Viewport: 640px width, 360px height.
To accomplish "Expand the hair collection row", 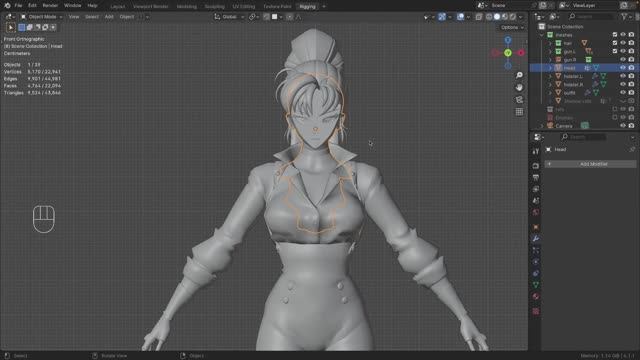I will (x=550, y=43).
